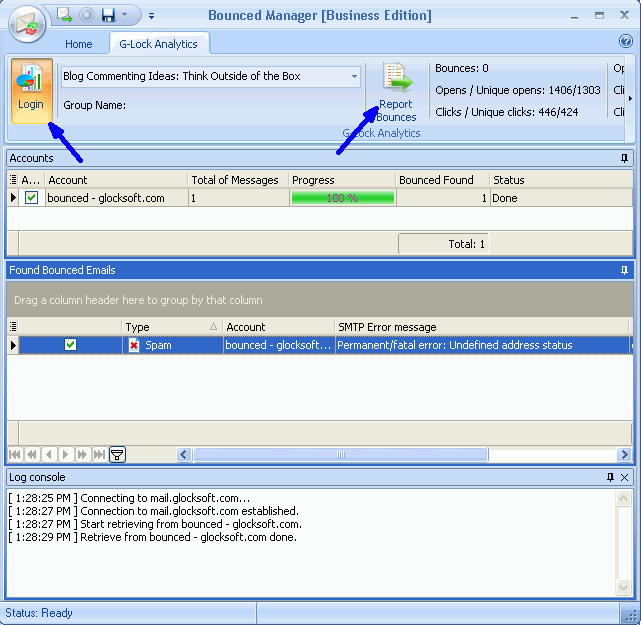Go to the first record navigator button
This screenshot has height=625, width=641.
point(15,455)
